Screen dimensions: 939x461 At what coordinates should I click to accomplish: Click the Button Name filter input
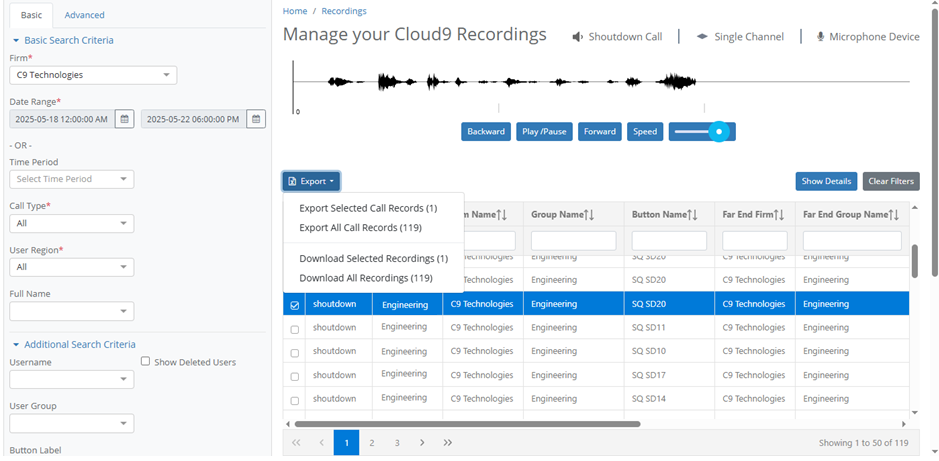point(669,241)
